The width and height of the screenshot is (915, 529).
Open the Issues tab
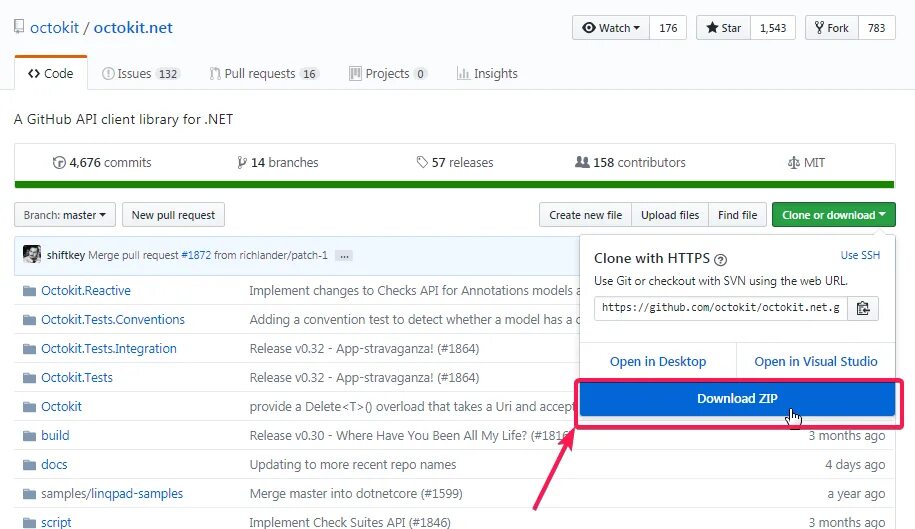(140, 73)
